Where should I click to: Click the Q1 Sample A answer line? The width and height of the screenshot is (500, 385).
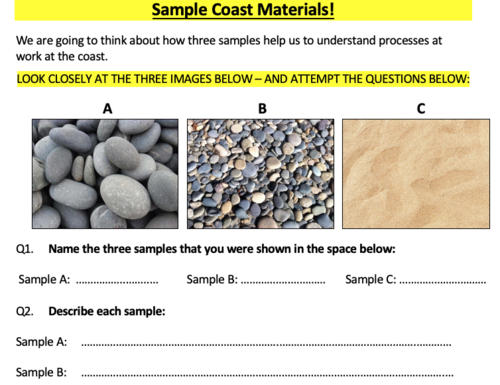tap(117, 283)
